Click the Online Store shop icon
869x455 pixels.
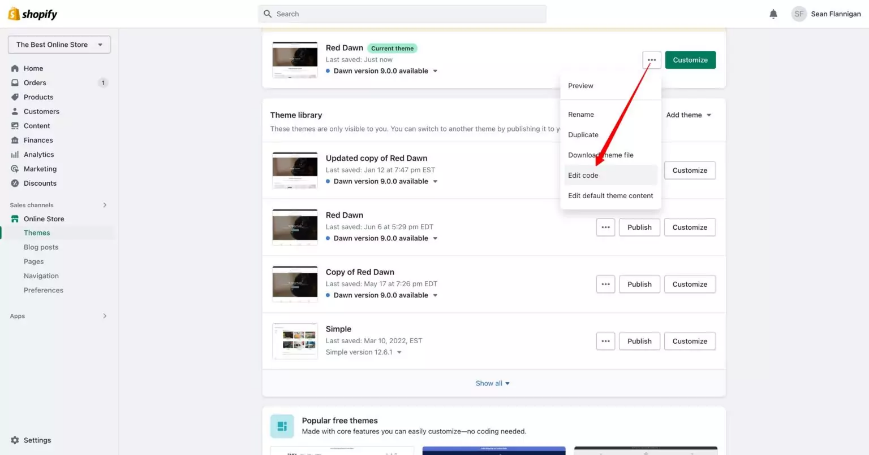pos(15,219)
